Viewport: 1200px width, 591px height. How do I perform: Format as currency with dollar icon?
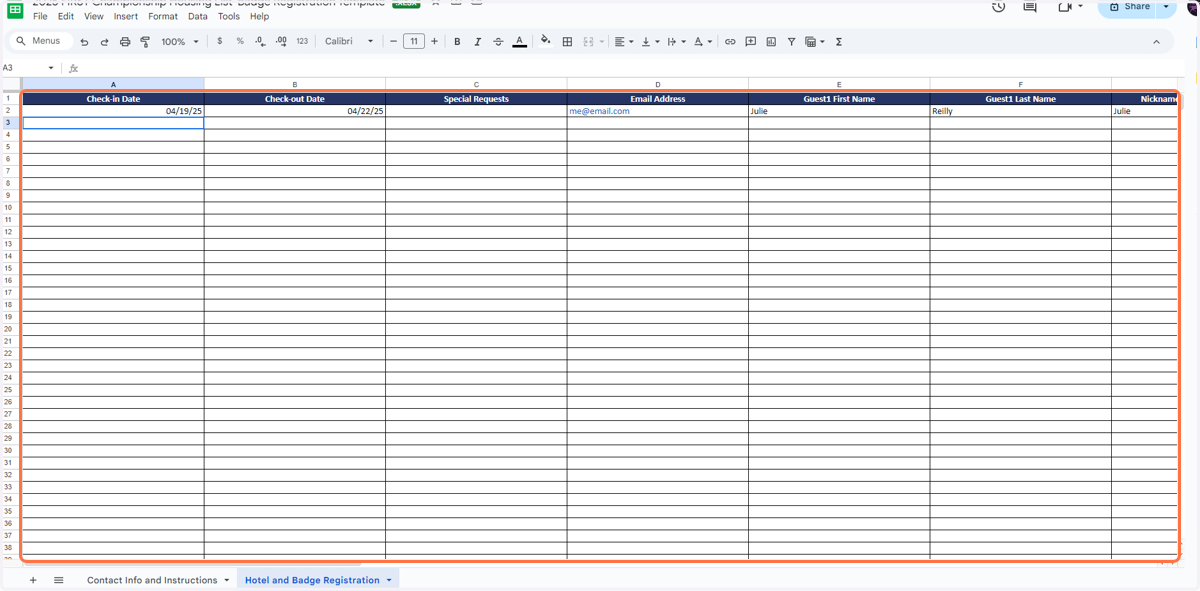[220, 41]
